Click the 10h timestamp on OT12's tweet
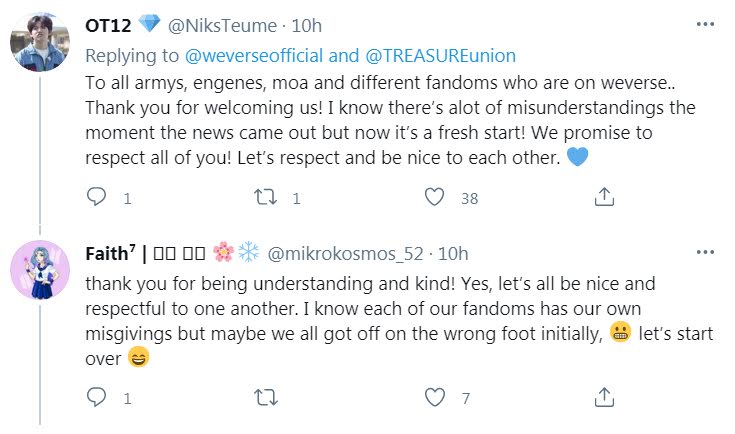 click(x=306, y=24)
